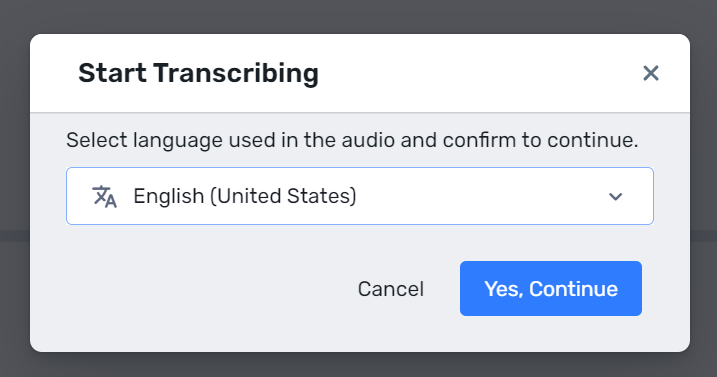Choose the Cancel text link
The width and height of the screenshot is (717, 377).
[391, 289]
